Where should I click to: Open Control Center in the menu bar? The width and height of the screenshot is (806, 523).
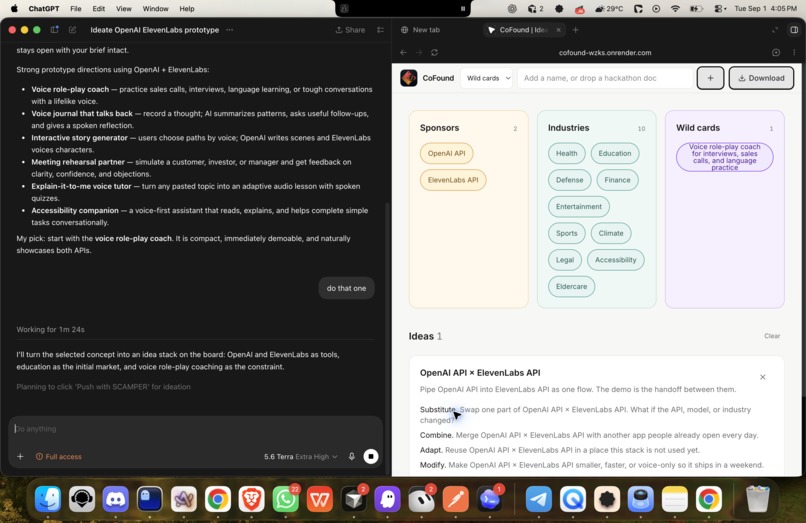[720, 9]
